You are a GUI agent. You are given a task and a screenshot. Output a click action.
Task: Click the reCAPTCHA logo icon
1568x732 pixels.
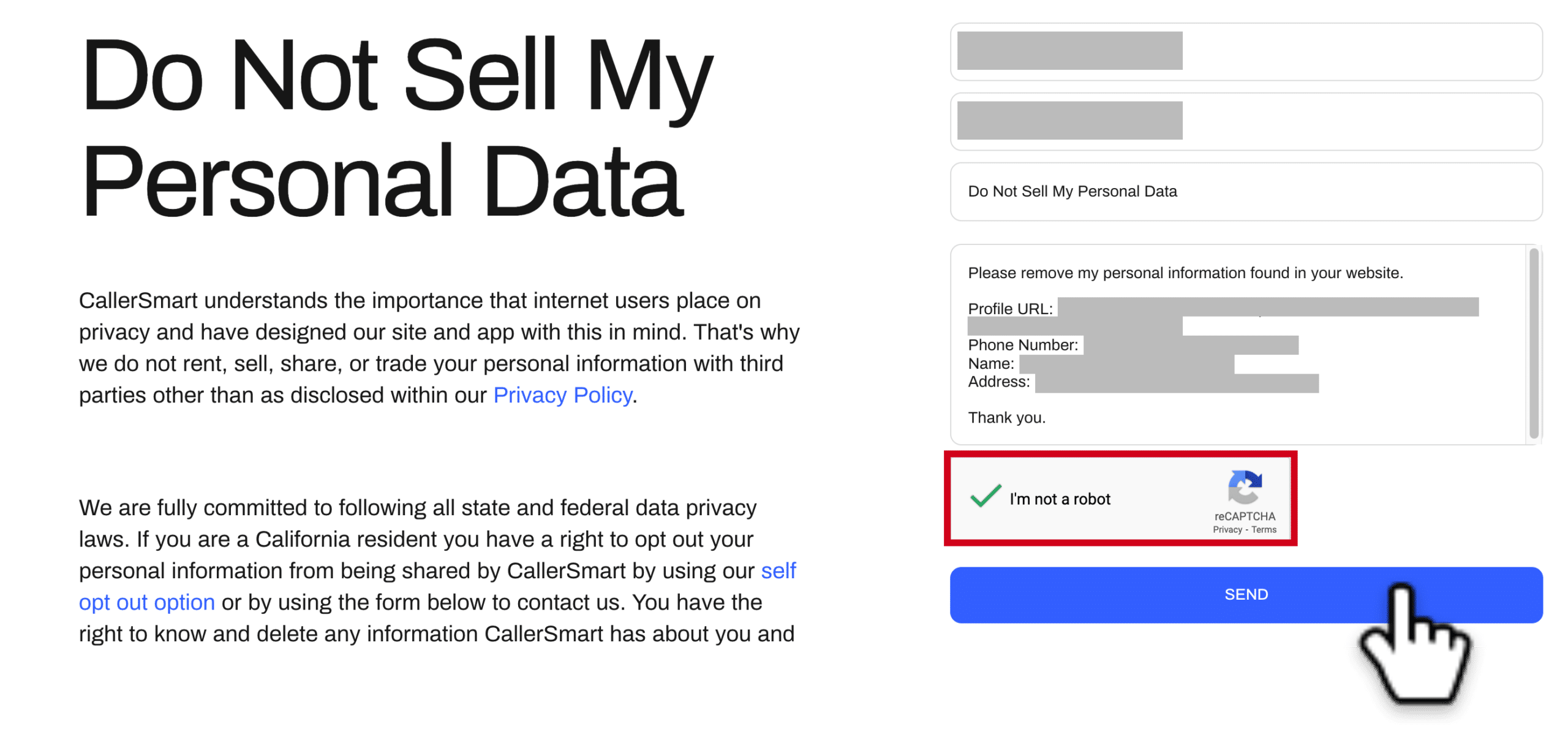1243,486
